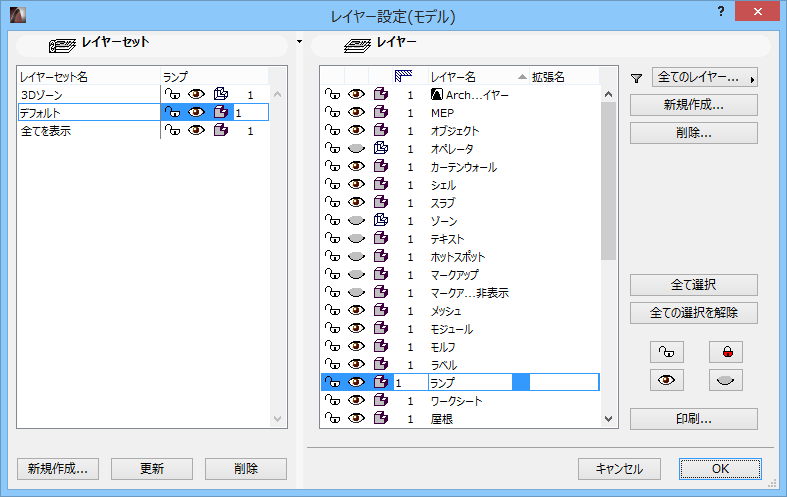Toggle lock icon for モジュール layer
Image resolution: width=787 pixels, height=497 pixels.
click(332, 329)
